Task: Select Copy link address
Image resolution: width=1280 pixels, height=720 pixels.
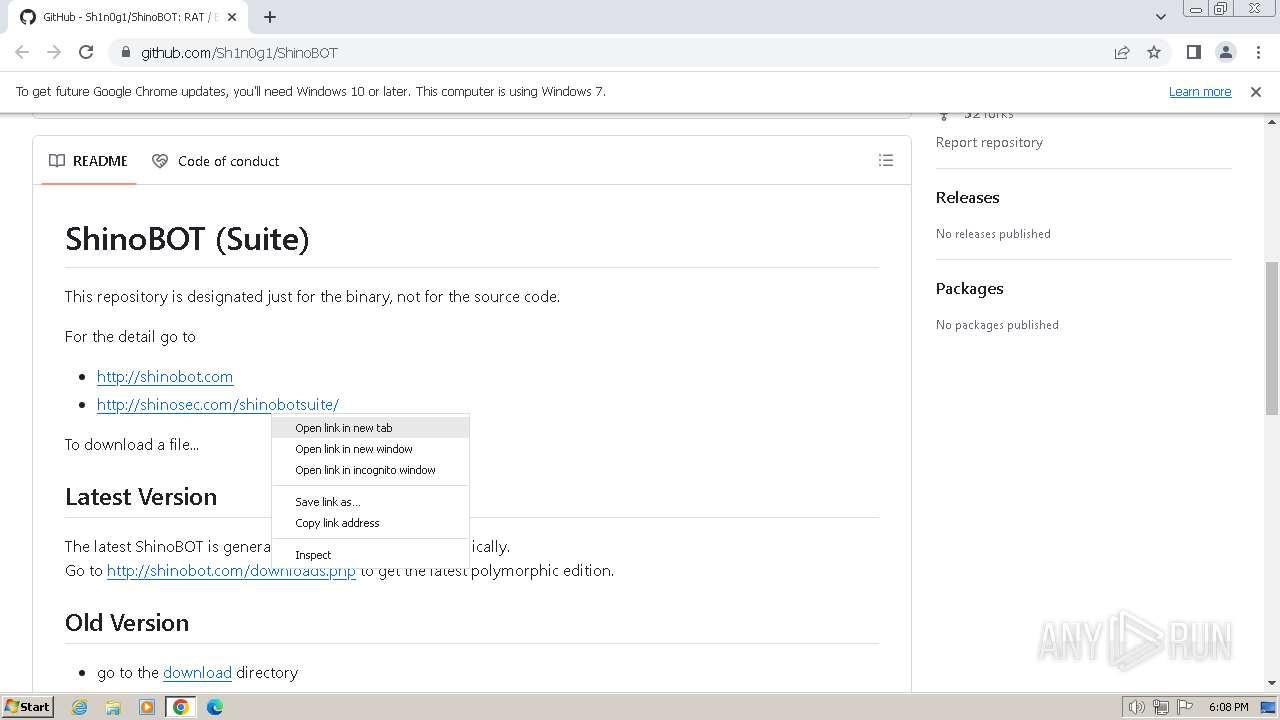Action: (x=337, y=523)
